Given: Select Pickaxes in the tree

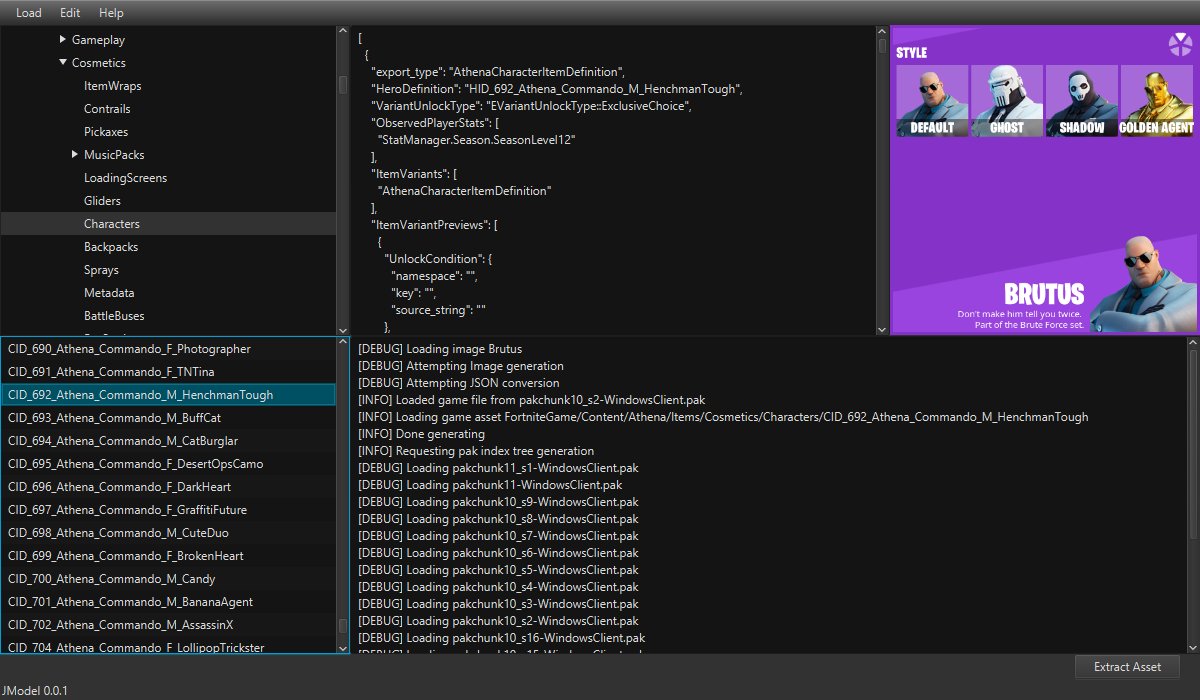Looking at the screenshot, I should pos(106,132).
